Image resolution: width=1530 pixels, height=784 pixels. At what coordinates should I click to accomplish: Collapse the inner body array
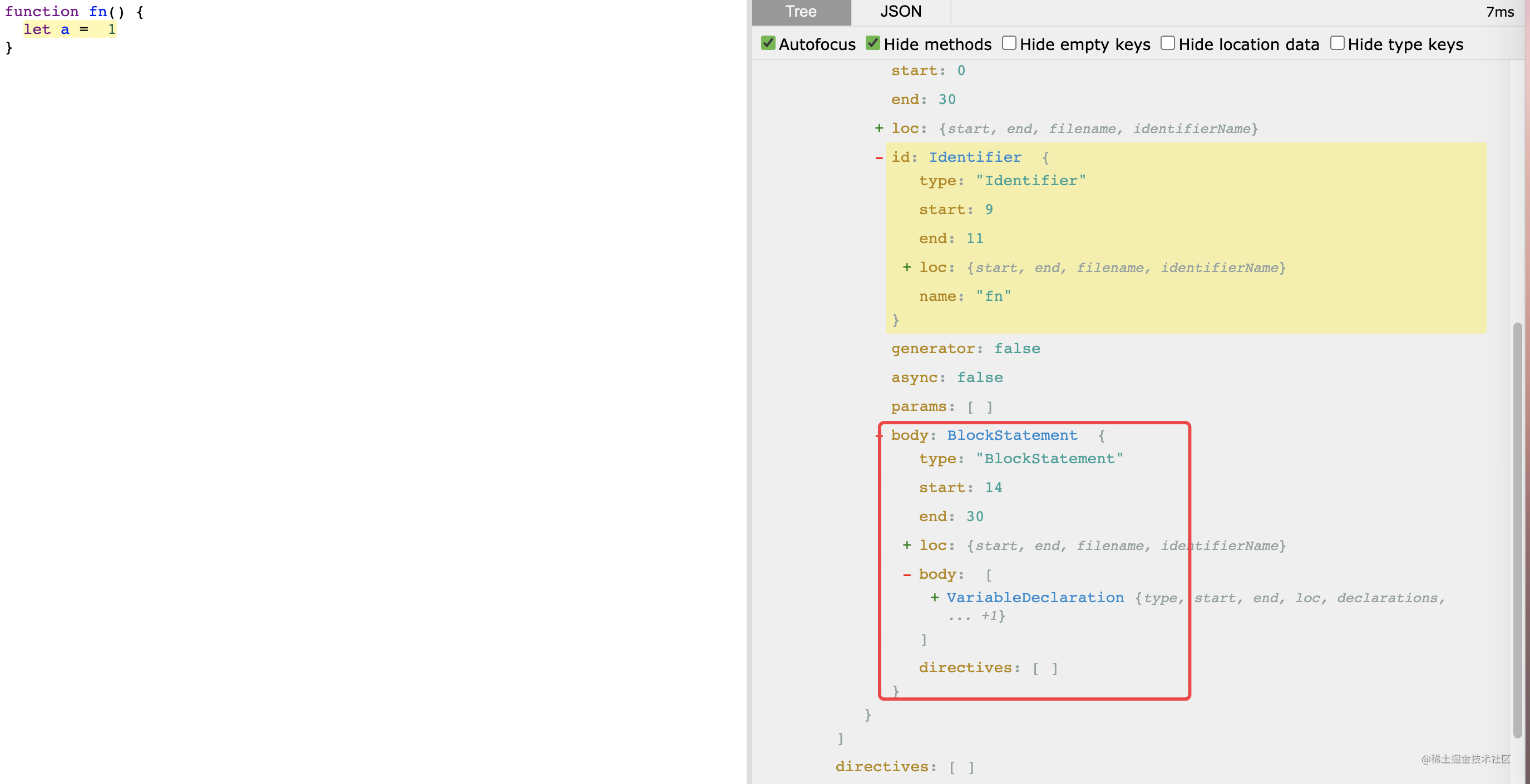tap(906, 574)
